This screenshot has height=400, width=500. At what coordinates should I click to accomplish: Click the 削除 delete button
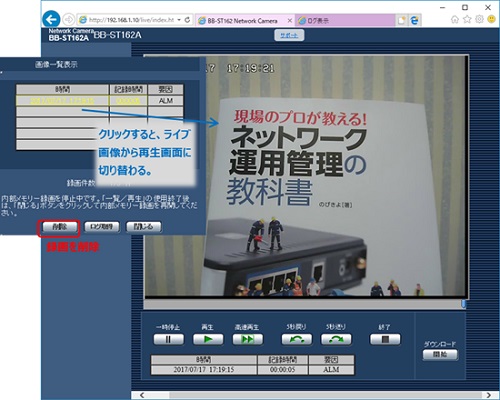click(x=60, y=227)
